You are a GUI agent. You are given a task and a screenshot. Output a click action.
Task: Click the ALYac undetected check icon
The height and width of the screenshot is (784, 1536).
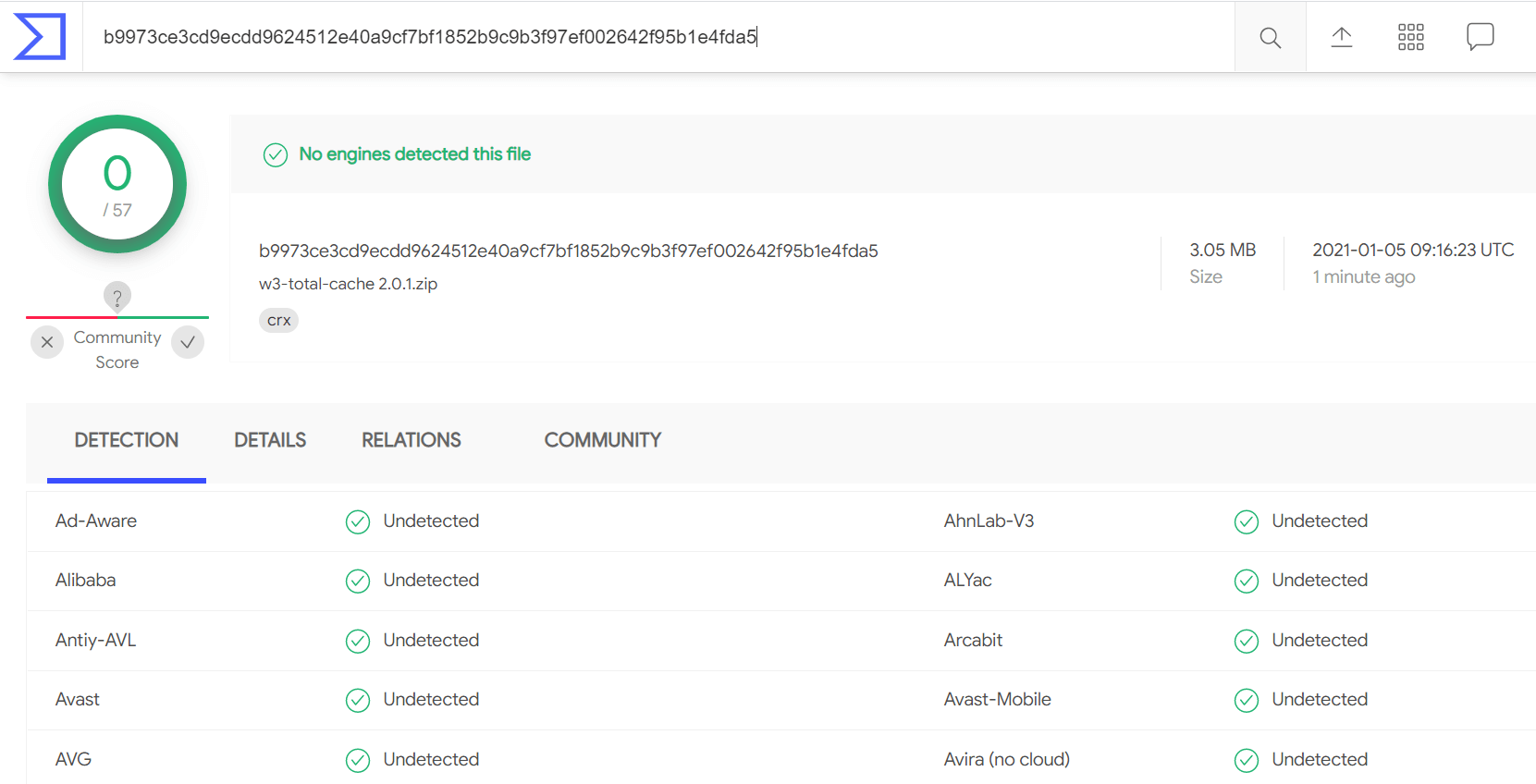1247,582
